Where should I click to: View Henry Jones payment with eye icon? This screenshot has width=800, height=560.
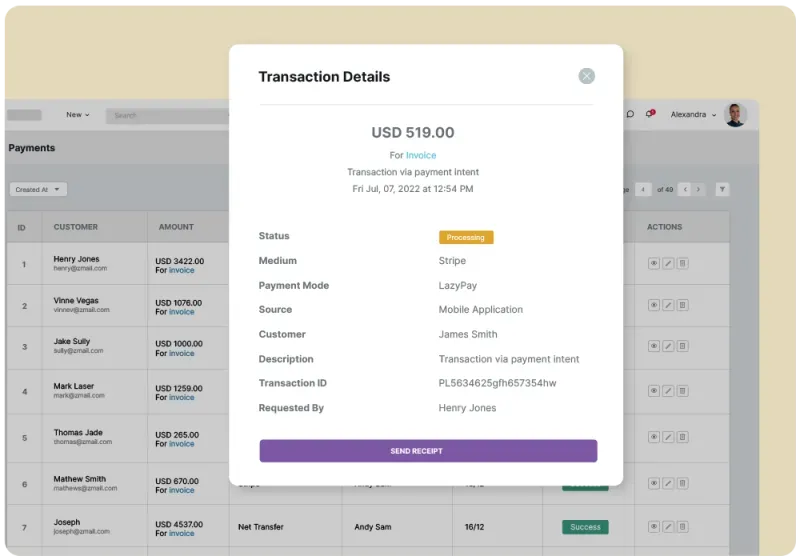tap(654, 264)
